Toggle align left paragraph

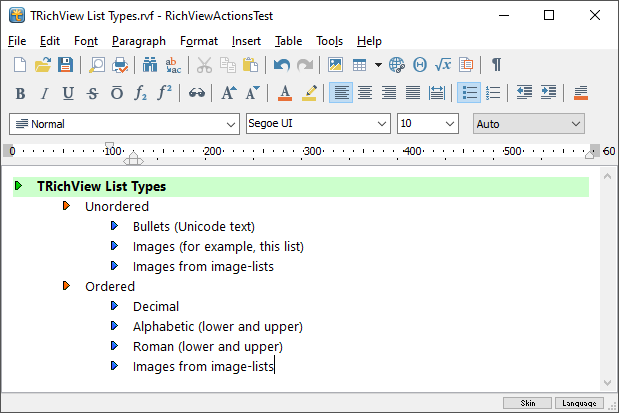[341, 93]
